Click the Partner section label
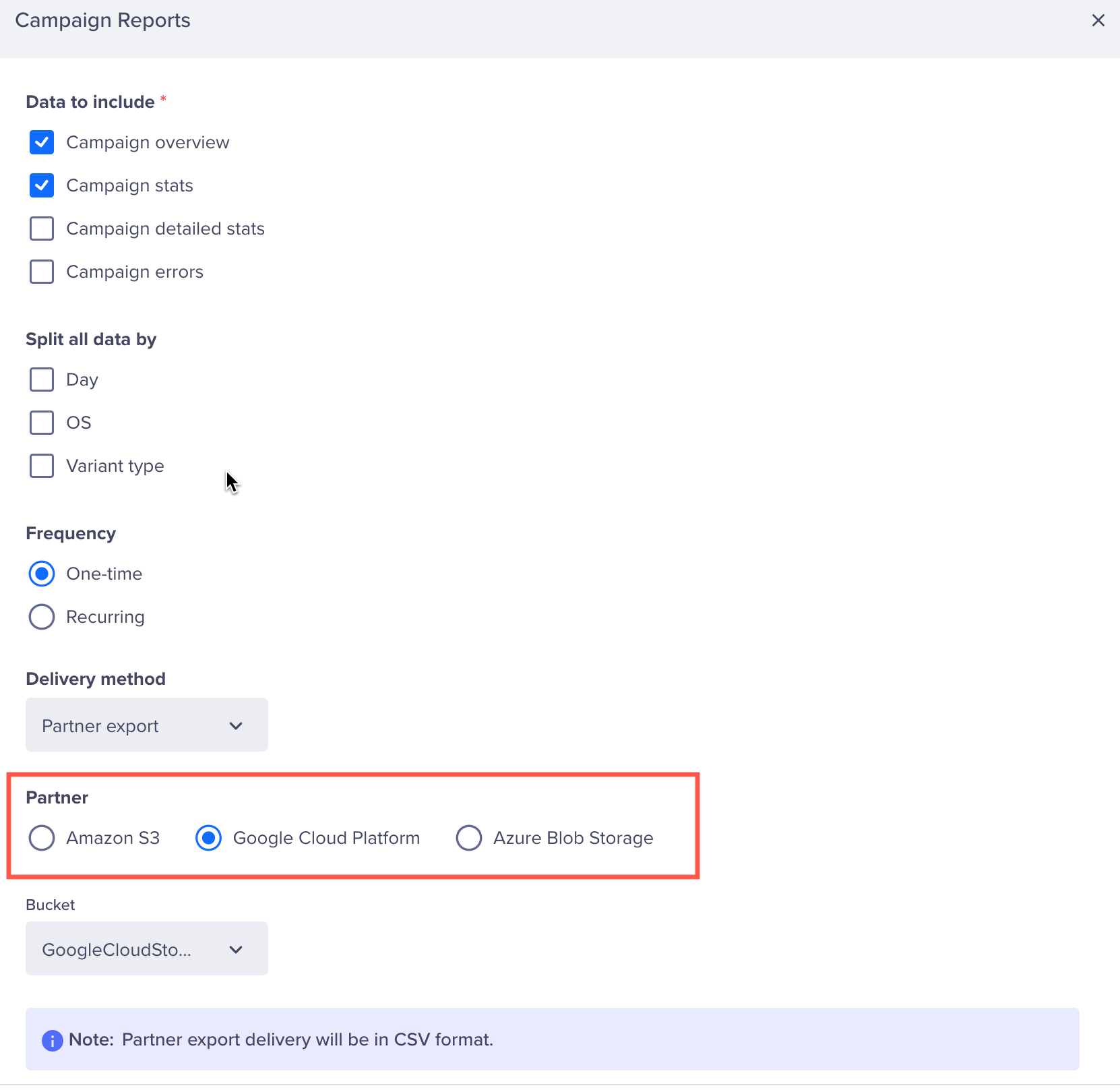Screen dimensions: 1120x1092 57,797
